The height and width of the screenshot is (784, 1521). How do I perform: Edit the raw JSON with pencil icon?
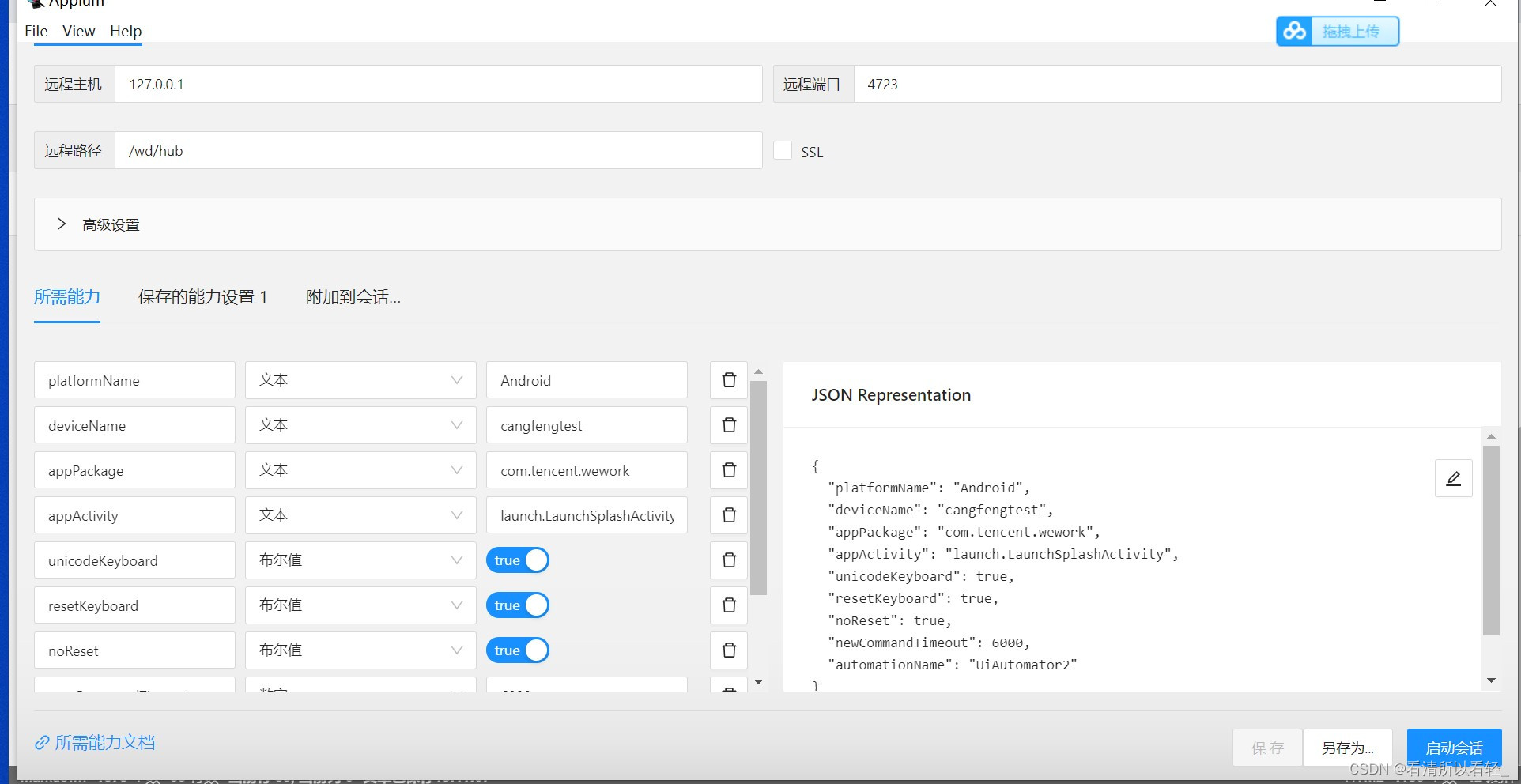pos(1453,478)
